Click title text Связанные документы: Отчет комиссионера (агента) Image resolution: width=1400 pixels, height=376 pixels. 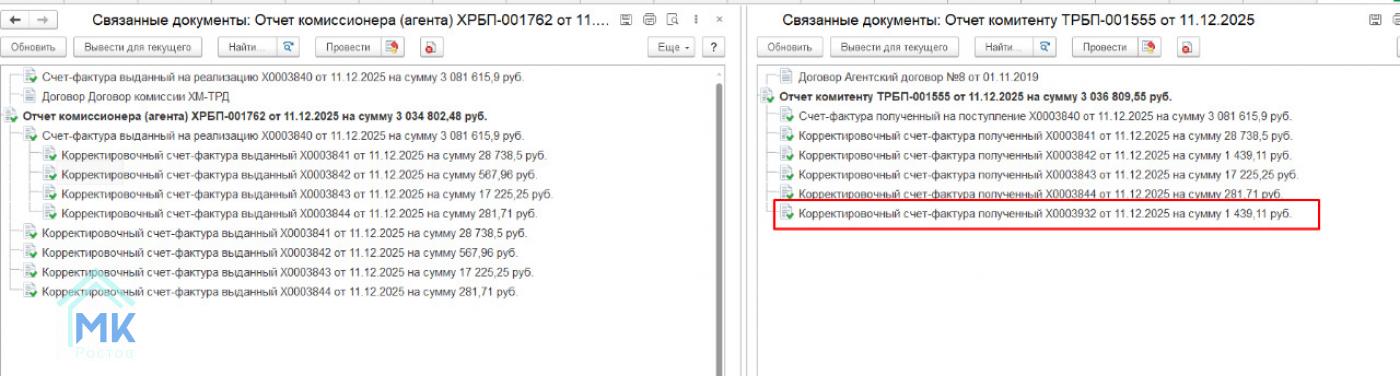point(350,20)
